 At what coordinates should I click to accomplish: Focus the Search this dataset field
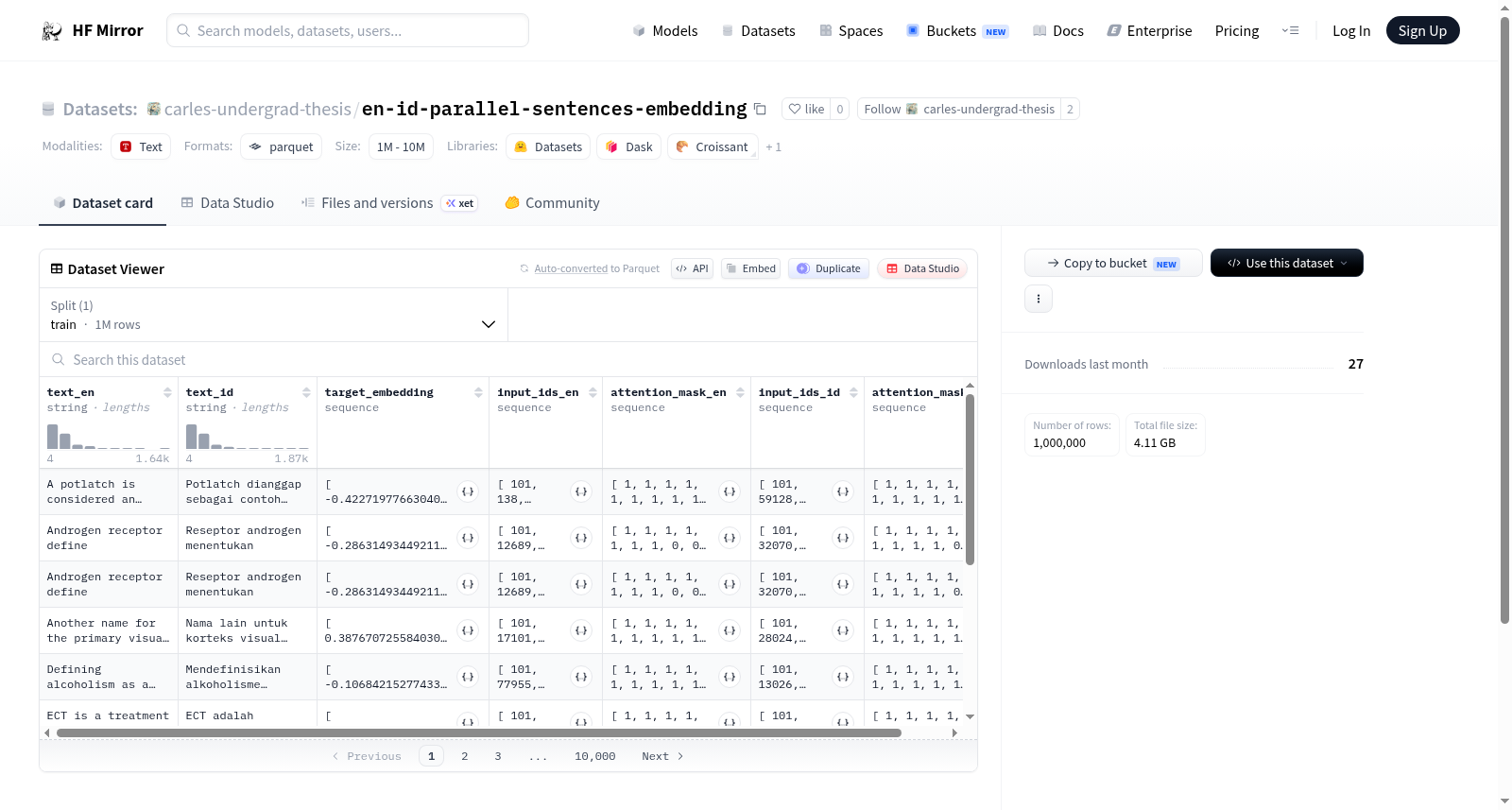[x=508, y=360]
